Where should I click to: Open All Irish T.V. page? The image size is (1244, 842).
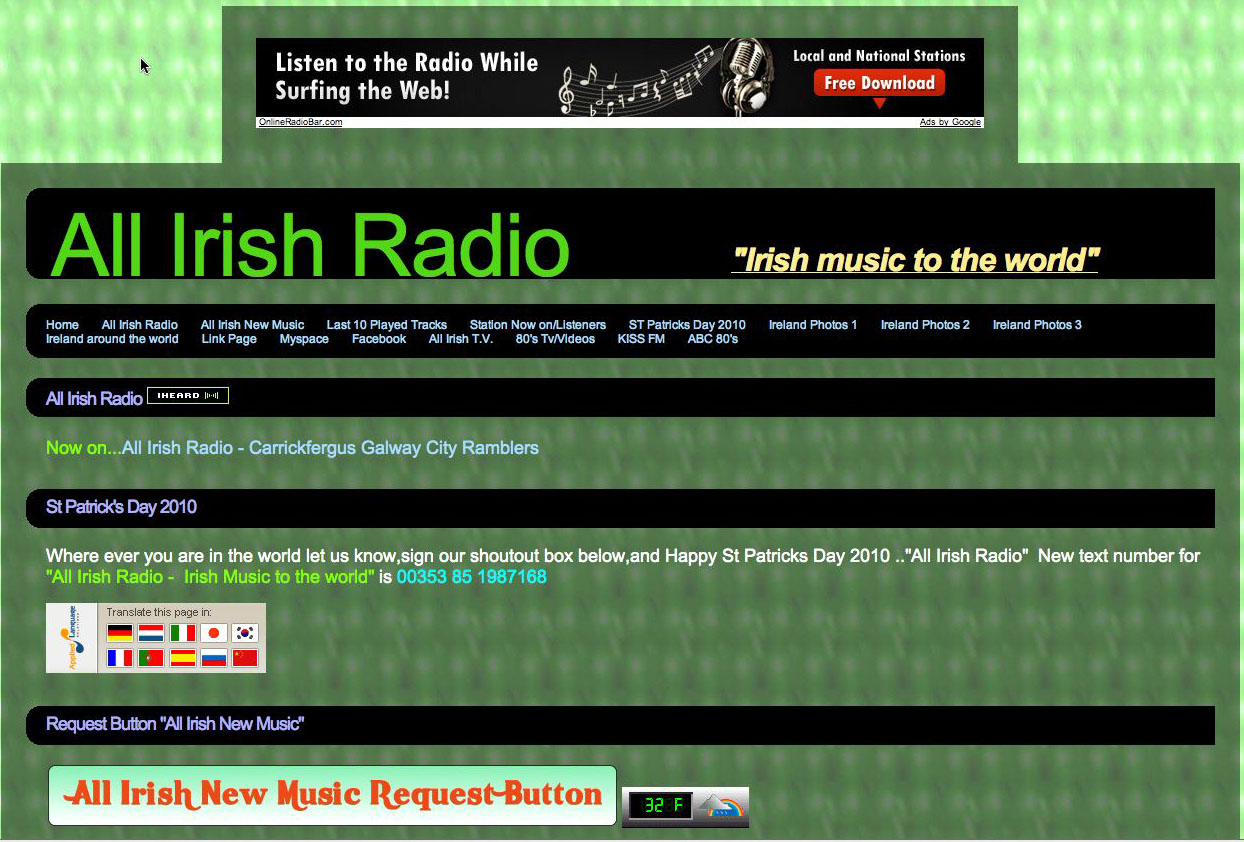point(461,339)
